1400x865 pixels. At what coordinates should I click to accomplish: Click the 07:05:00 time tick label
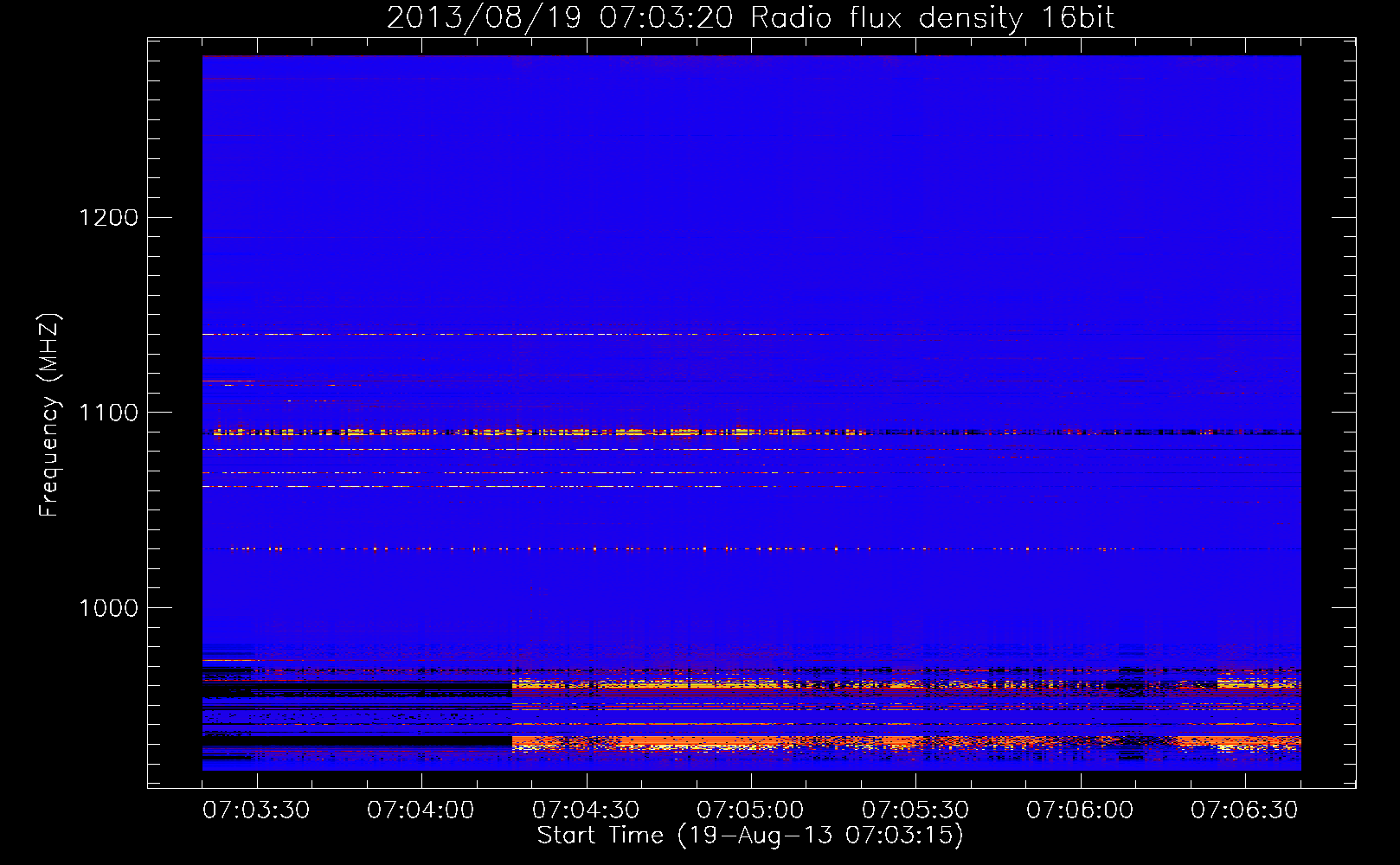tap(750, 811)
